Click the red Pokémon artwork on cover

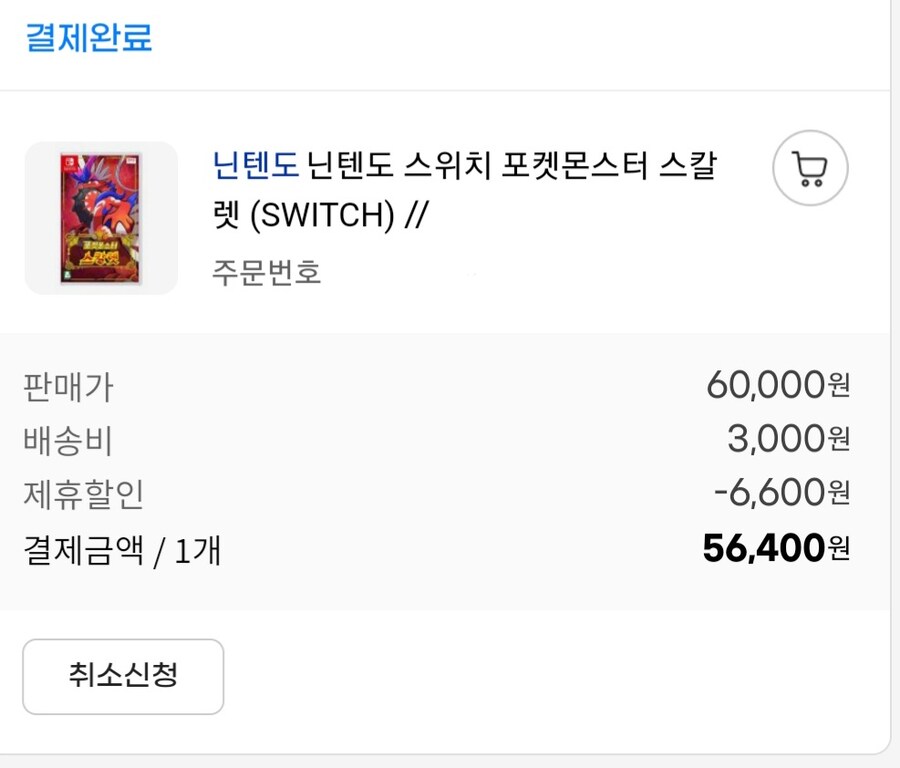103,205
